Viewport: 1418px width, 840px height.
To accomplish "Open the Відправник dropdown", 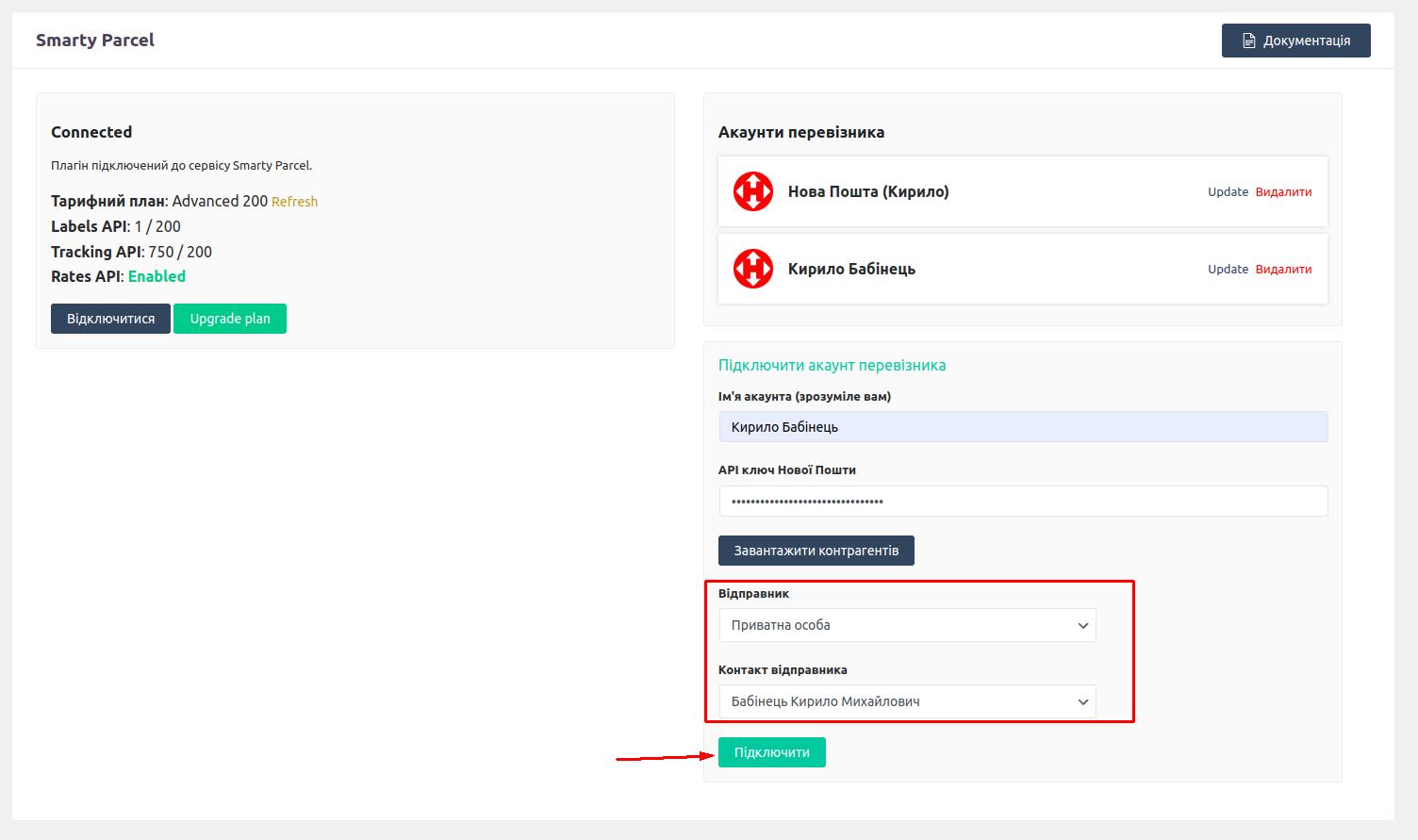I will tap(907, 625).
